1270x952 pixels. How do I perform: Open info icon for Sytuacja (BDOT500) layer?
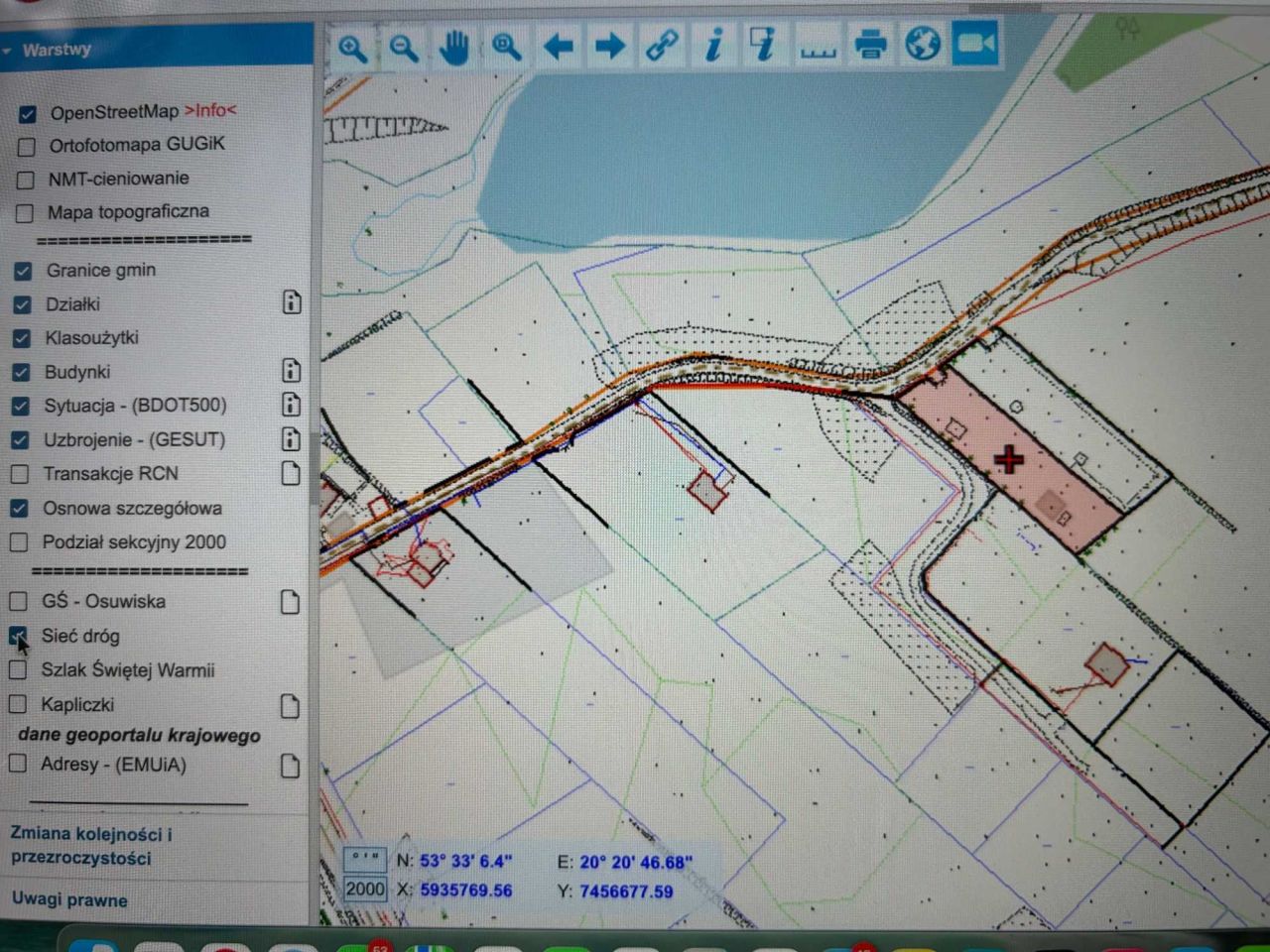292,405
